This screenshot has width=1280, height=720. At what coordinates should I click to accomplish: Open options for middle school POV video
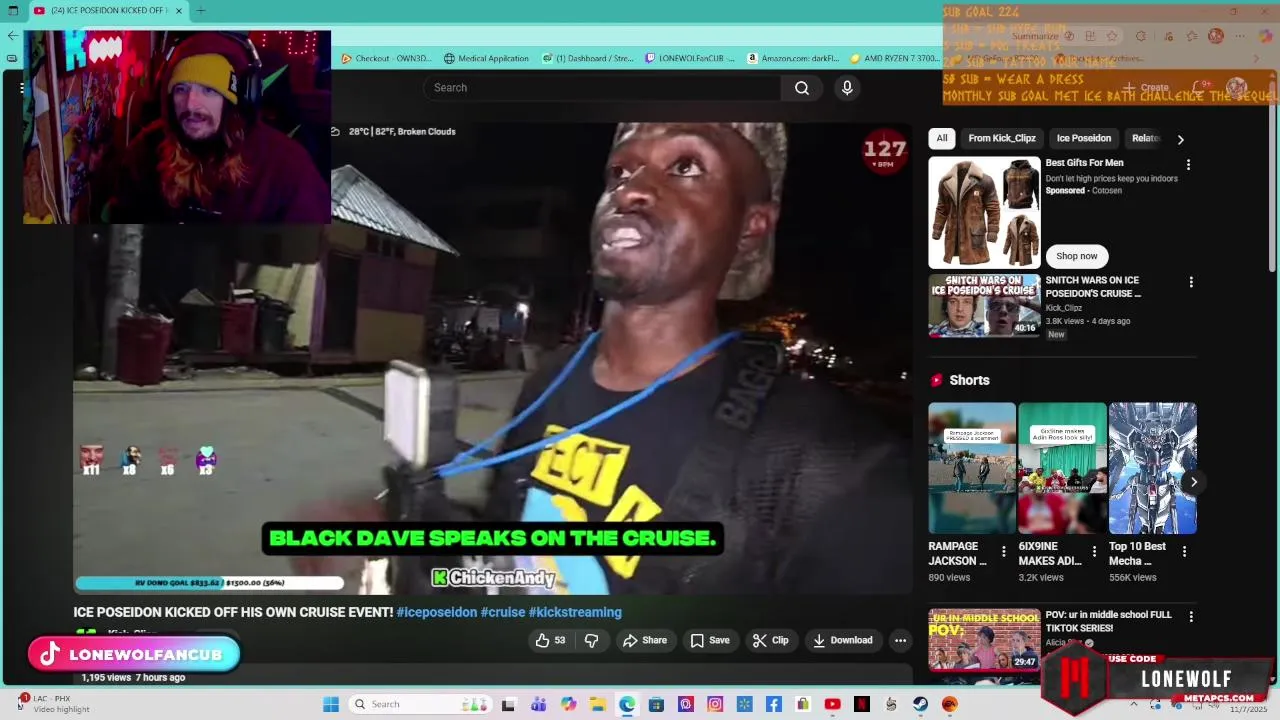point(1190,617)
